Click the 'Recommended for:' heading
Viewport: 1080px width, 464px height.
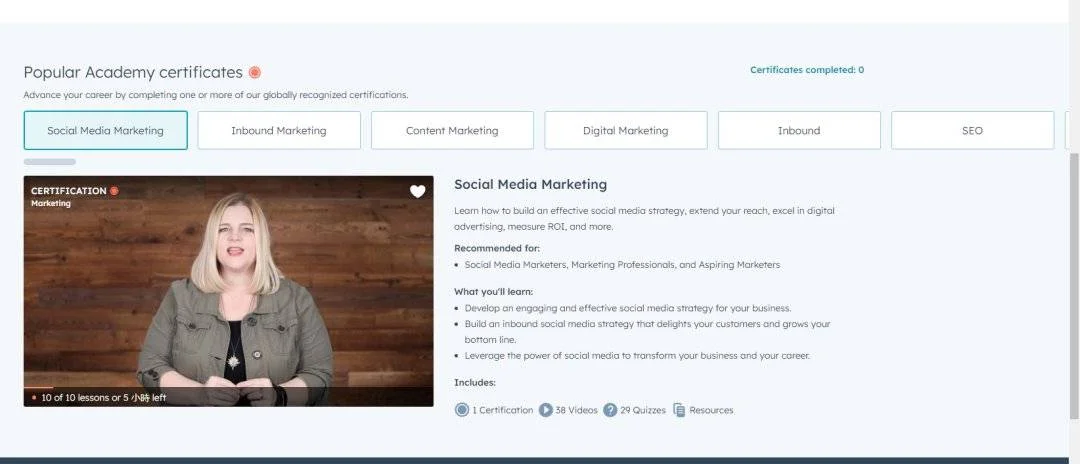pos(497,248)
